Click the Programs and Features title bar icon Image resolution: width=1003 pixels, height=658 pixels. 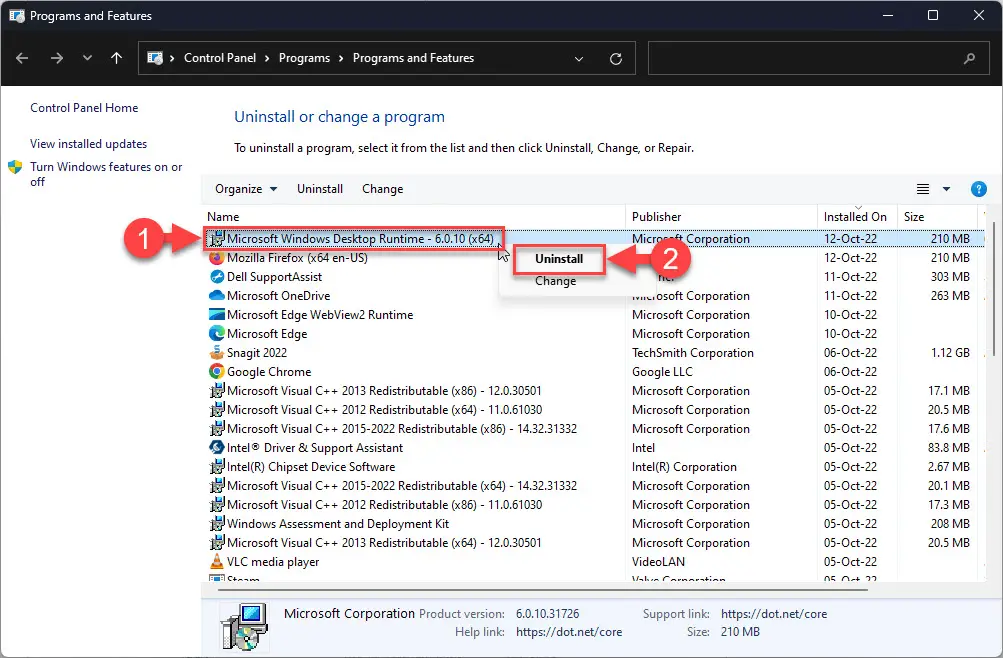coord(17,15)
